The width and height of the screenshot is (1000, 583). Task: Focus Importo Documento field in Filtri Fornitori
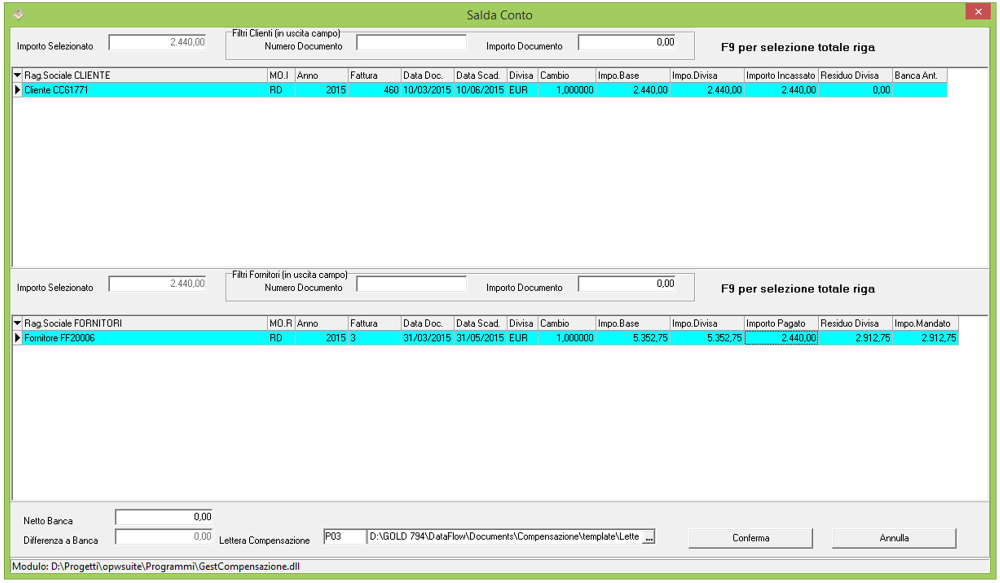click(x=627, y=284)
